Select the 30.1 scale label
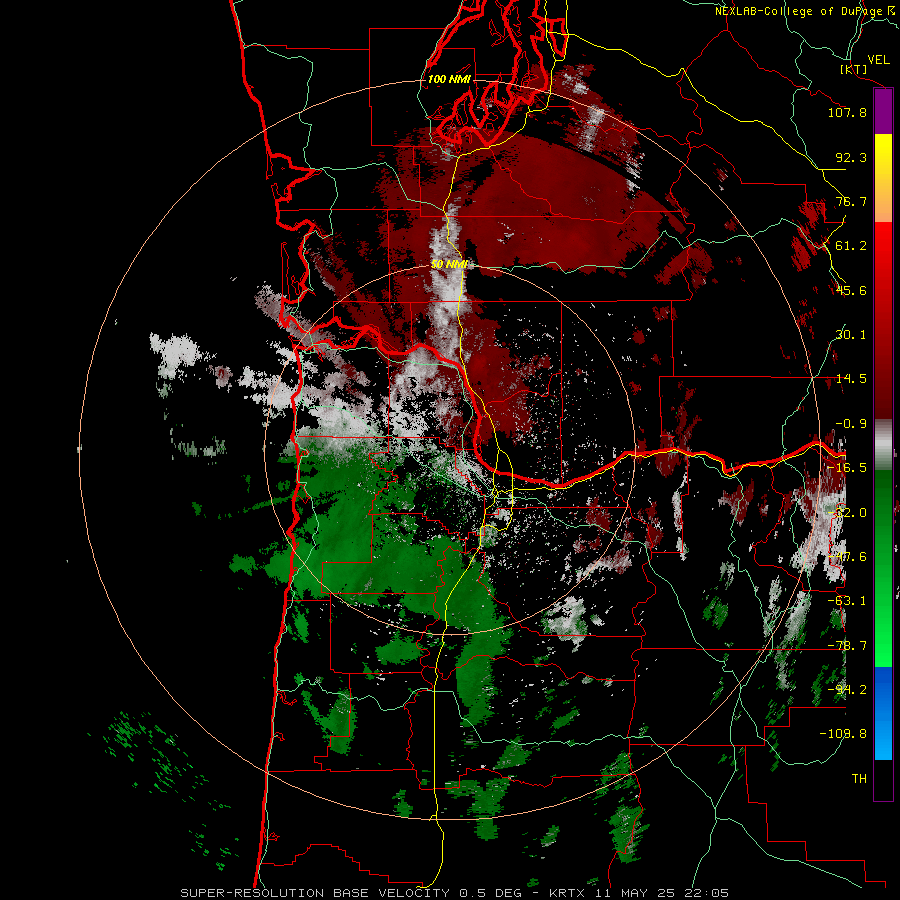Image resolution: width=900 pixels, height=900 pixels. pyautogui.click(x=851, y=335)
